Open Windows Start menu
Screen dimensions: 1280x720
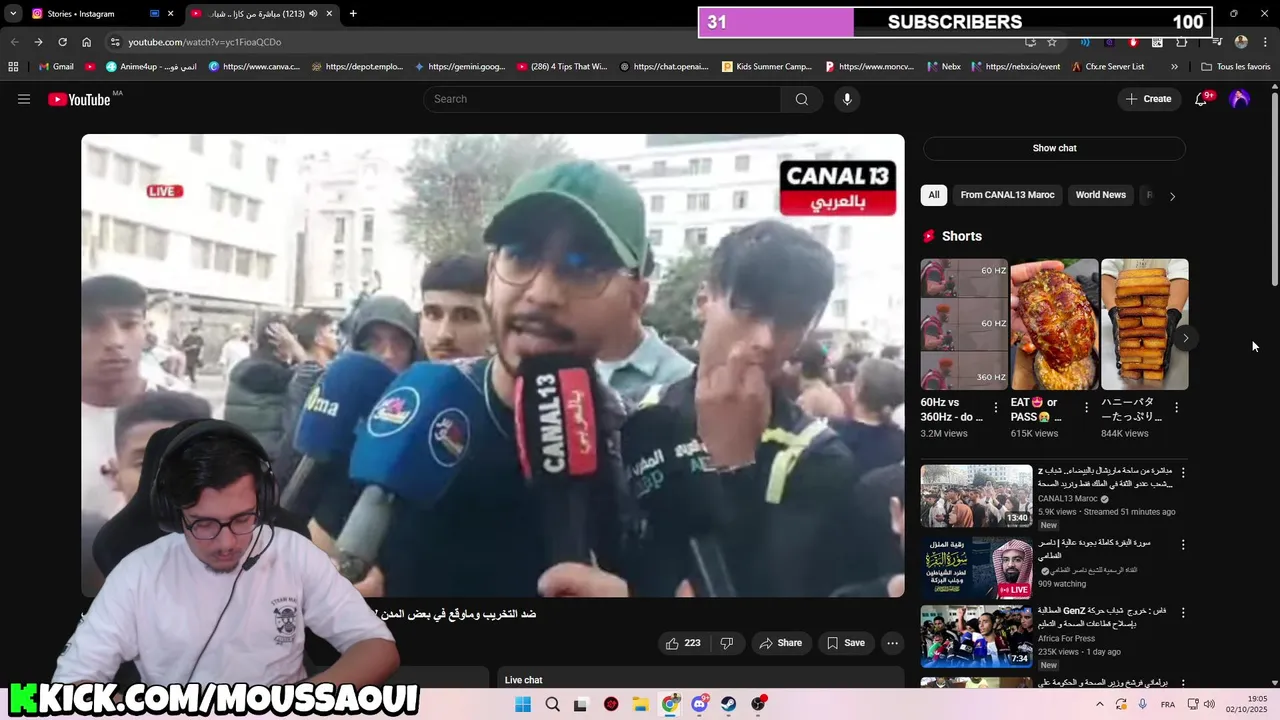[x=523, y=704]
